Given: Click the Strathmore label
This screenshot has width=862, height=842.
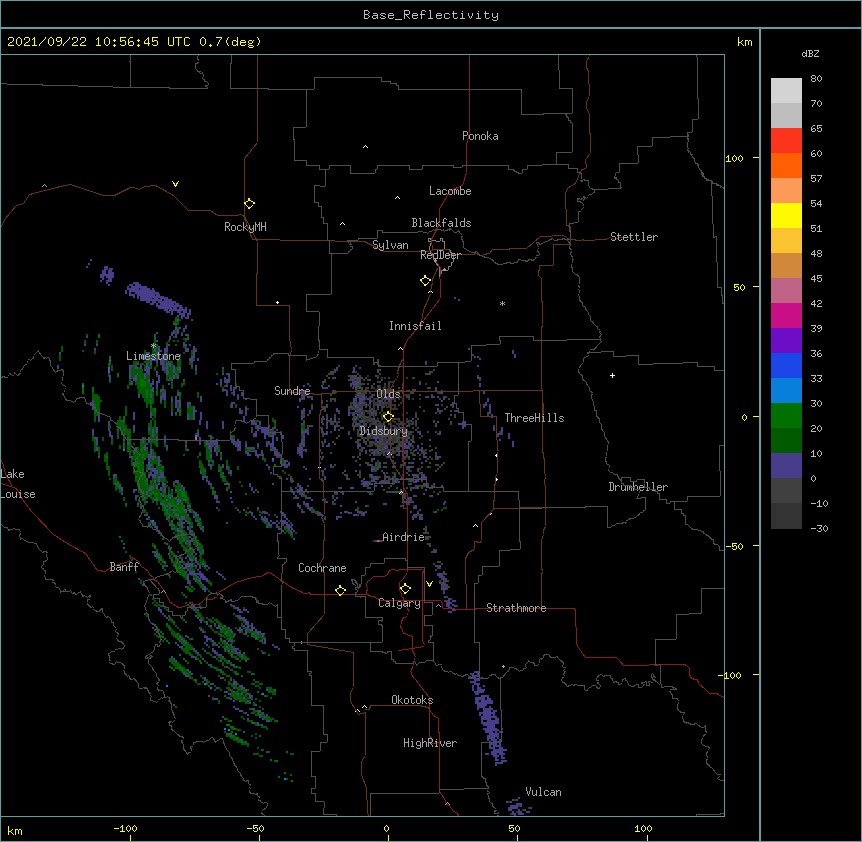Looking at the screenshot, I should [x=516, y=608].
